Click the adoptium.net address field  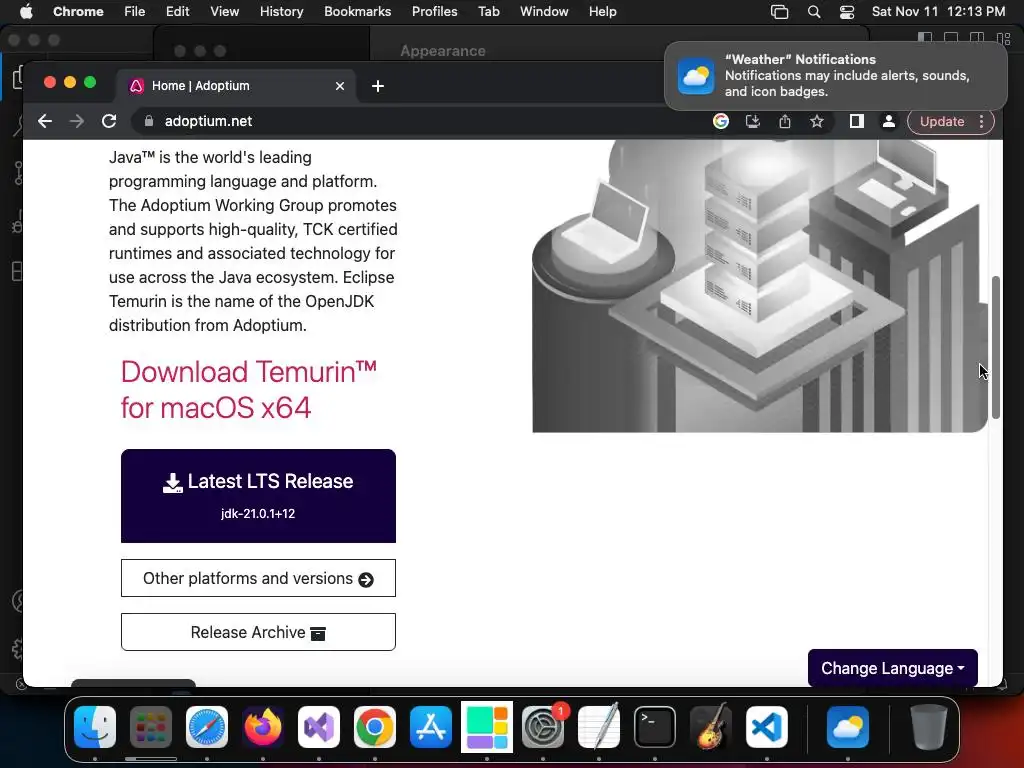tap(418, 121)
